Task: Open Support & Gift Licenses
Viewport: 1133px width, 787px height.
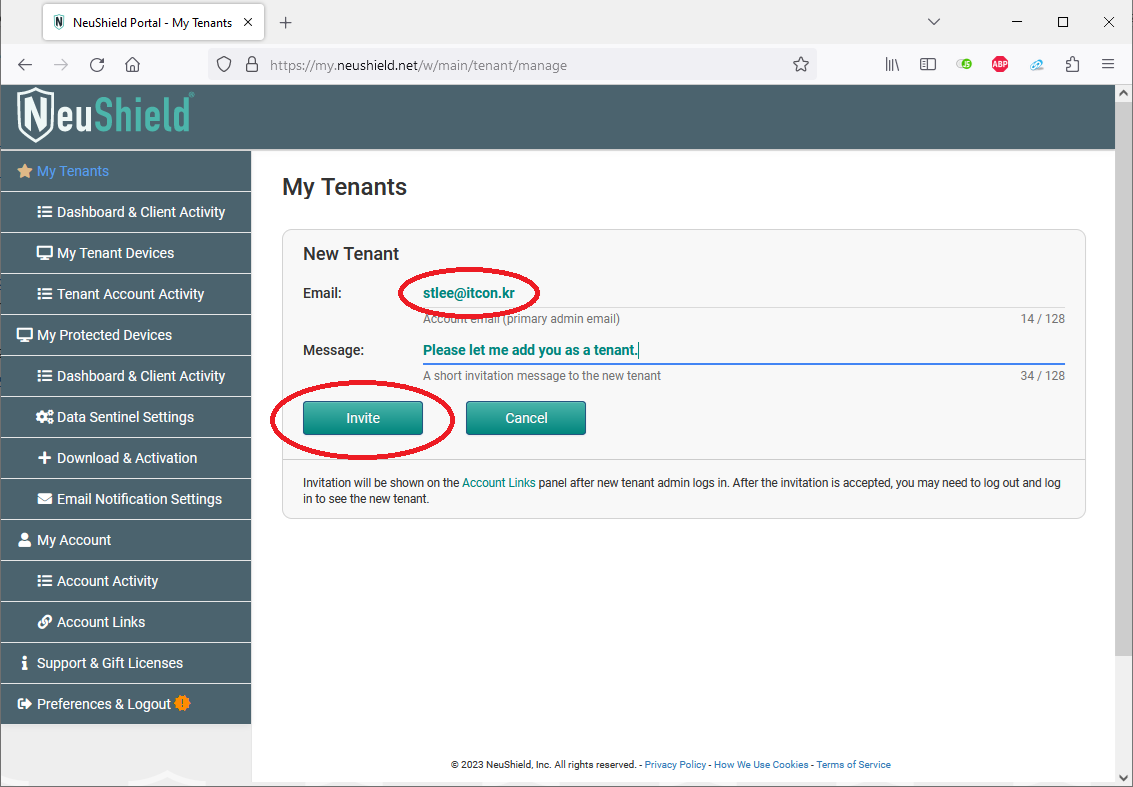Action: tap(126, 663)
